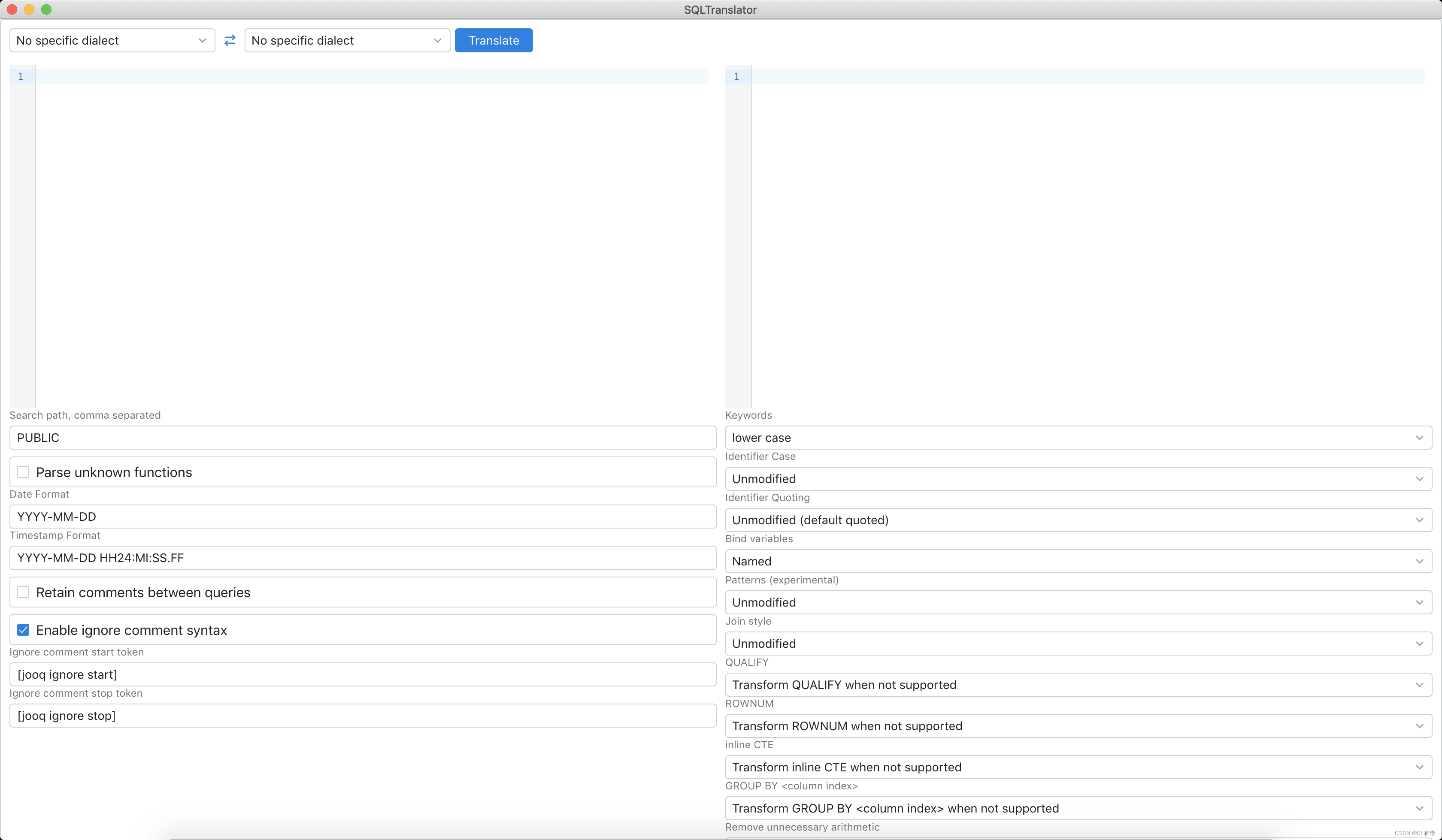Enable Parse unknown functions checkbox
The image size is (1442, 840).
click(x=23, y=472)
